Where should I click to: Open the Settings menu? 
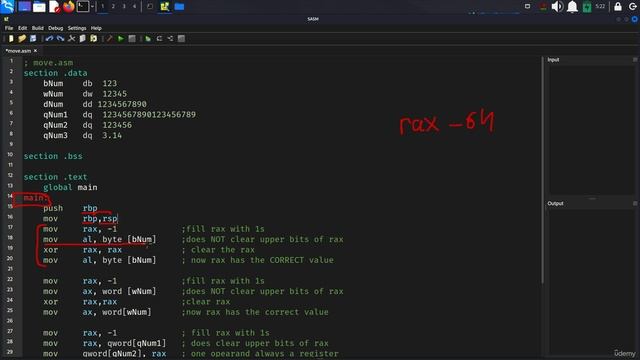coord(77,28)
